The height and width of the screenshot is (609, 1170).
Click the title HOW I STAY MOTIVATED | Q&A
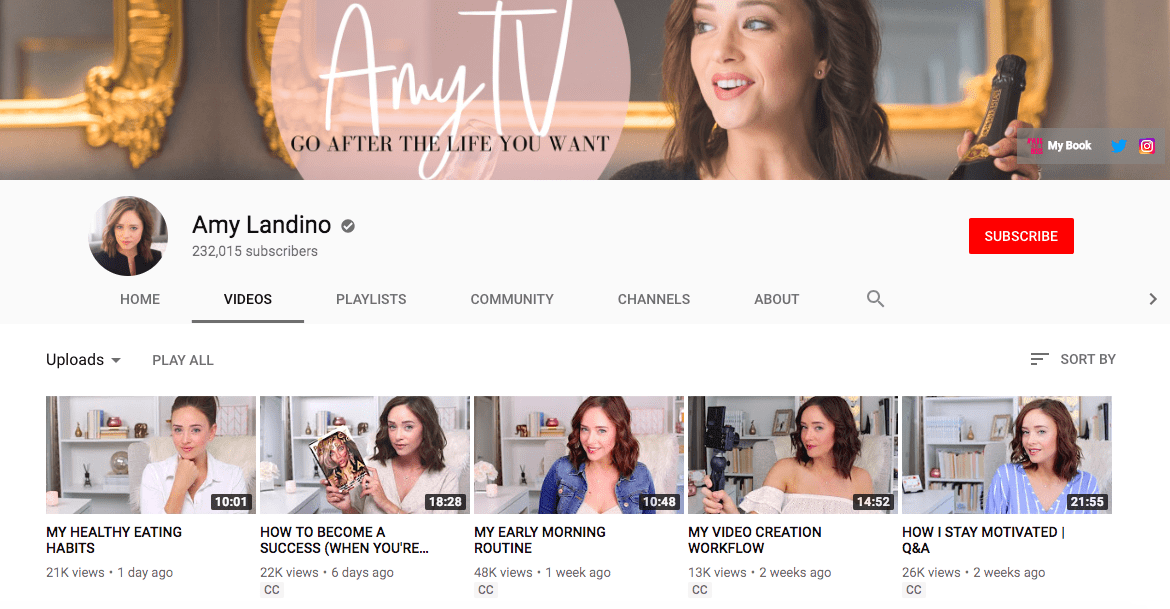pos(983,540)
